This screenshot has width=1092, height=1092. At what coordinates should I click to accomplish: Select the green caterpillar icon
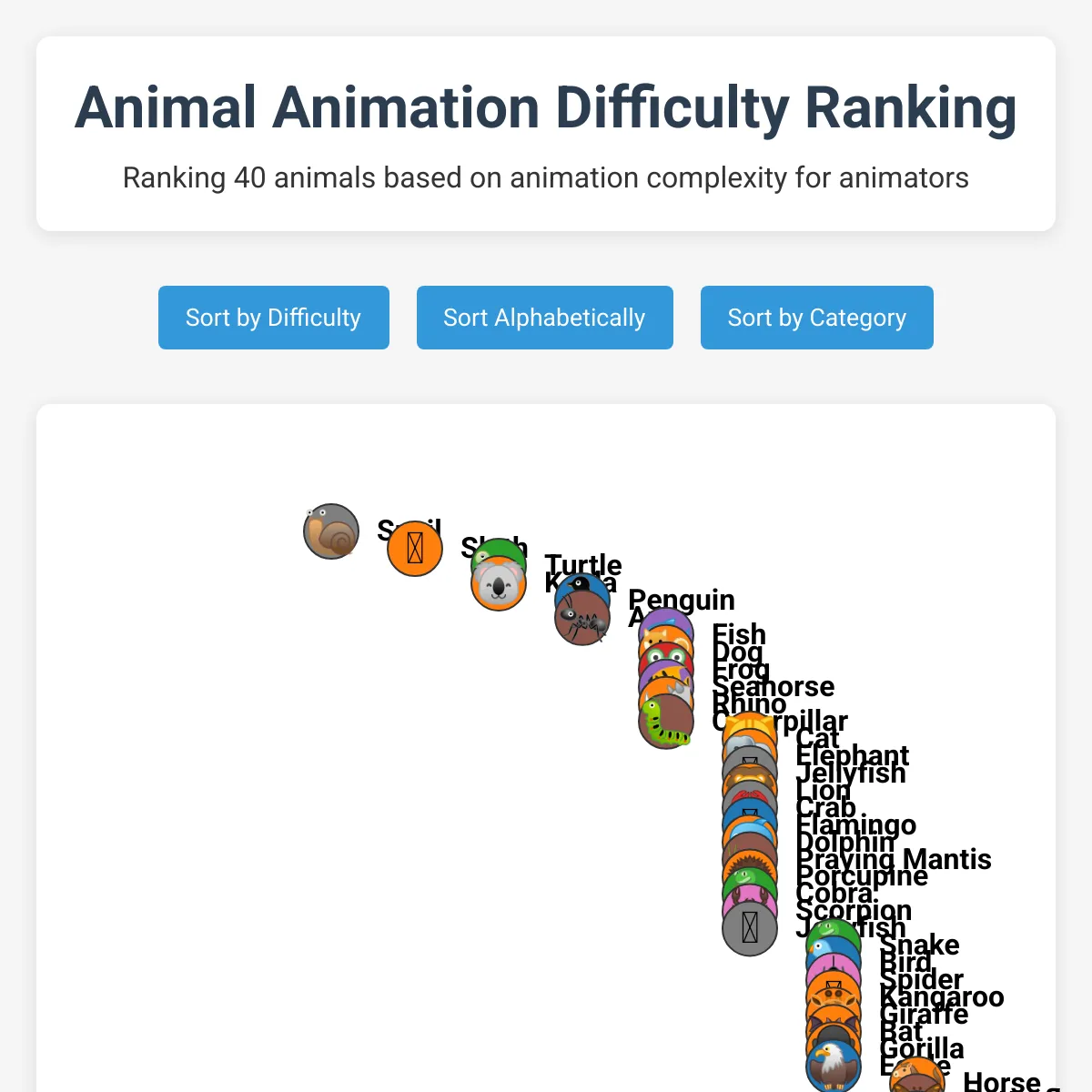[666, 722]
